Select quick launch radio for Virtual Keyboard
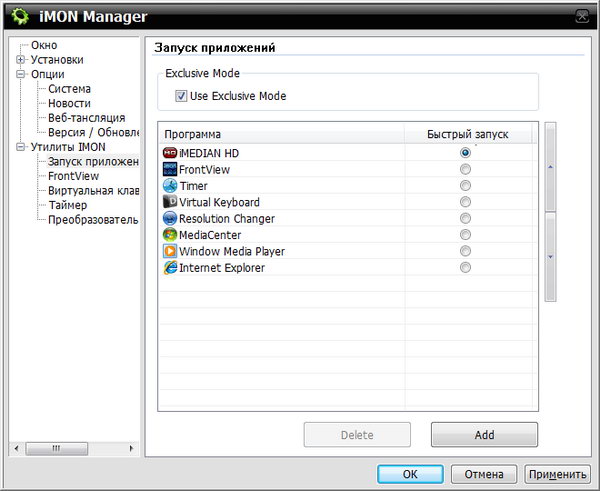This screenshot has height=491, width=600. point(465,202)
